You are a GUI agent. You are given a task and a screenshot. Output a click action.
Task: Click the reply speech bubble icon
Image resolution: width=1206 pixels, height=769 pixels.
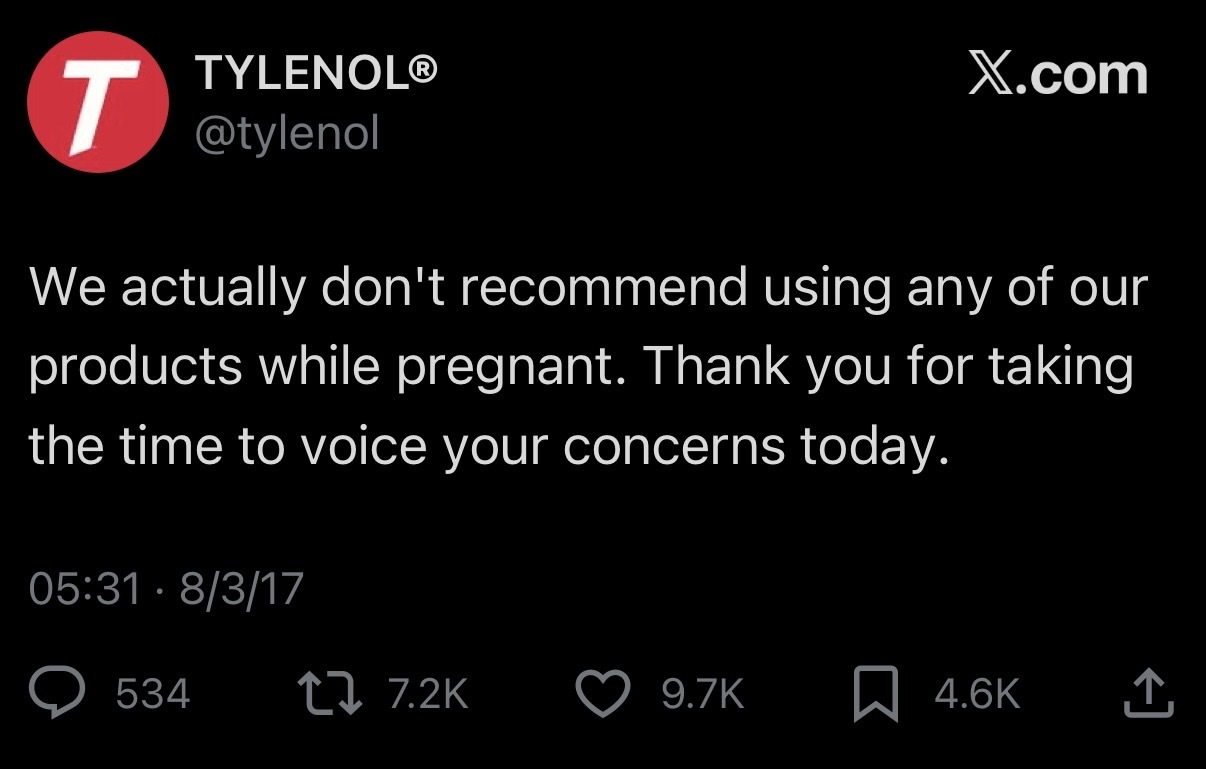[x=58, y=694]
